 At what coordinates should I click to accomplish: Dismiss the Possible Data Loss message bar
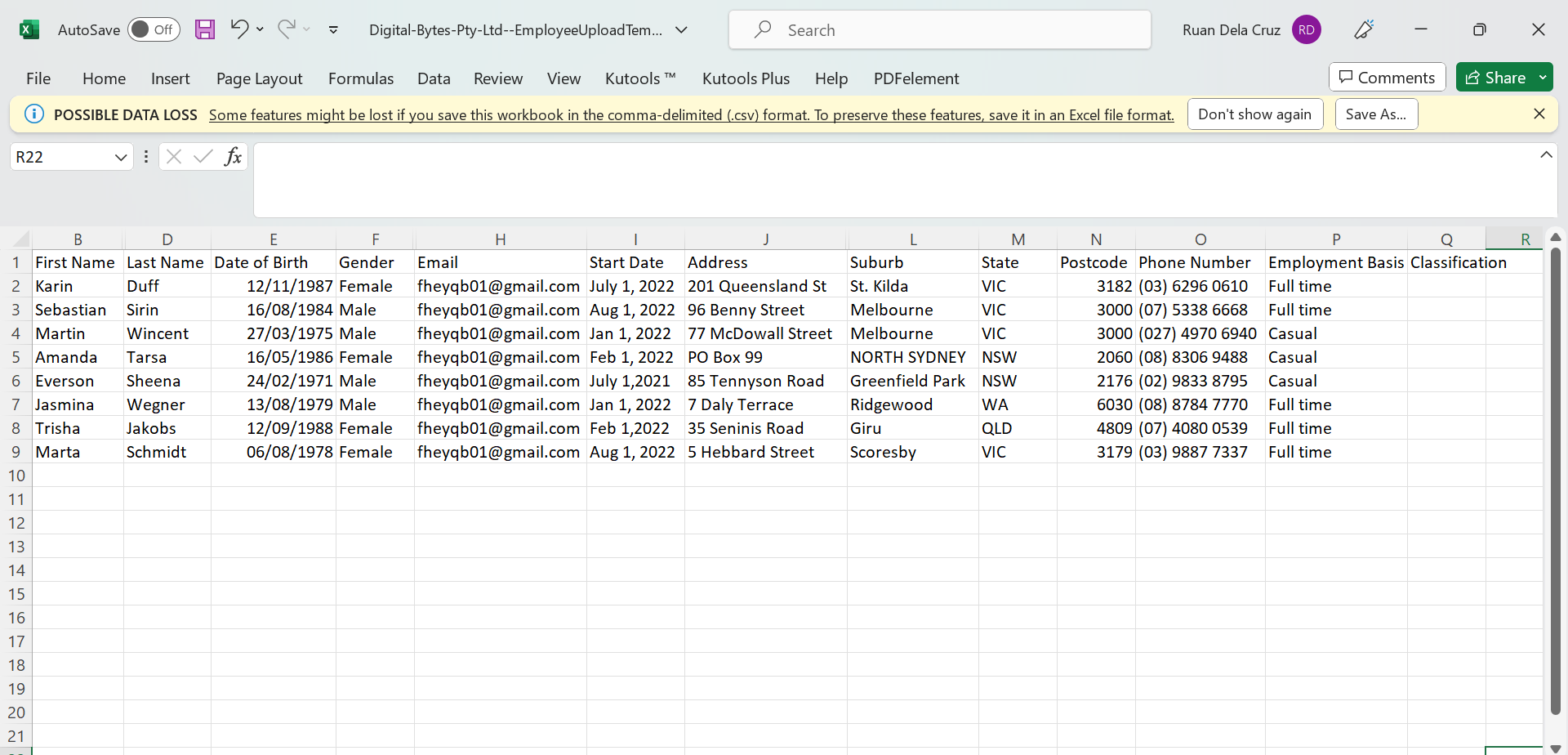point(1539,114)
